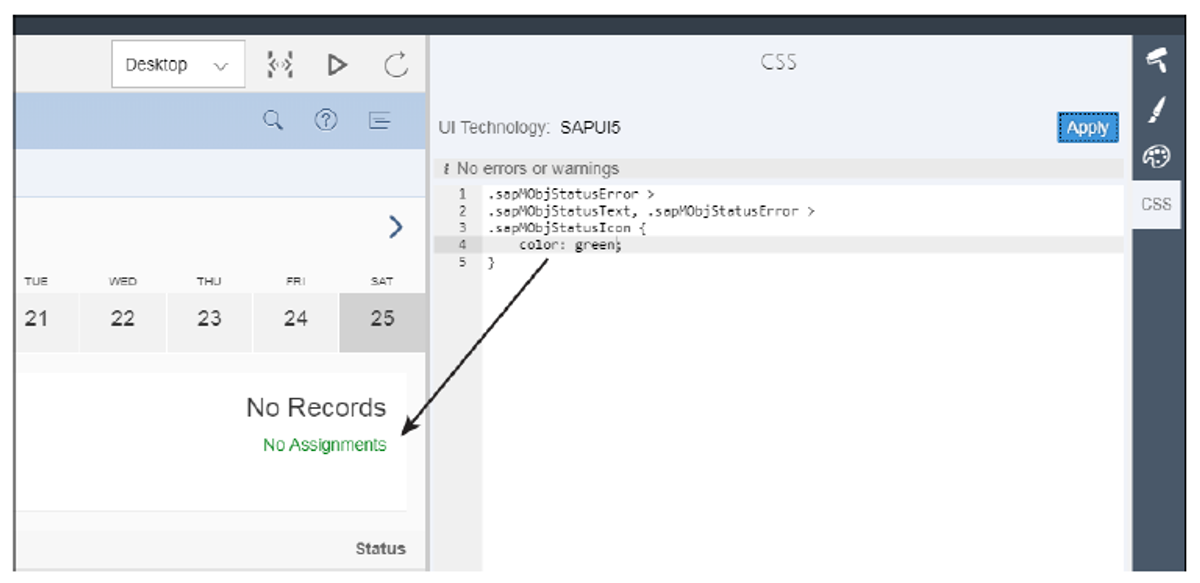Click the green 'No Assignments' status link

click(x=324, y=444)
